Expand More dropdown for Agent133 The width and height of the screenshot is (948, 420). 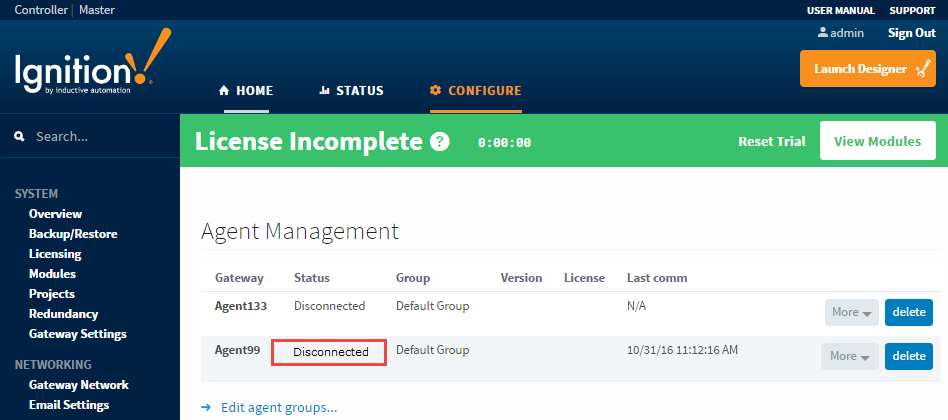coord(851,312)
